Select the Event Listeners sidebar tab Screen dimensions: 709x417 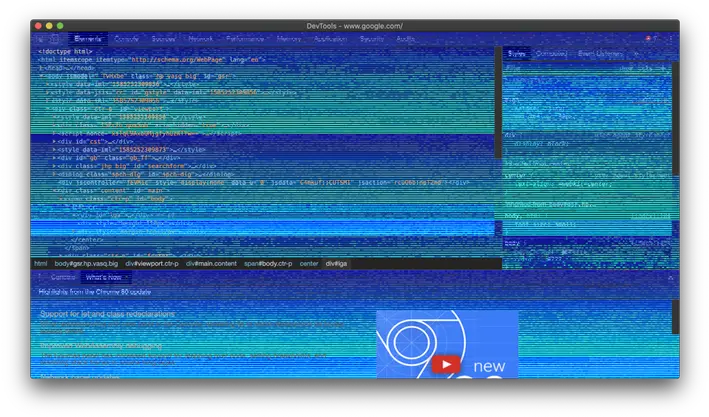click(600, 54)
